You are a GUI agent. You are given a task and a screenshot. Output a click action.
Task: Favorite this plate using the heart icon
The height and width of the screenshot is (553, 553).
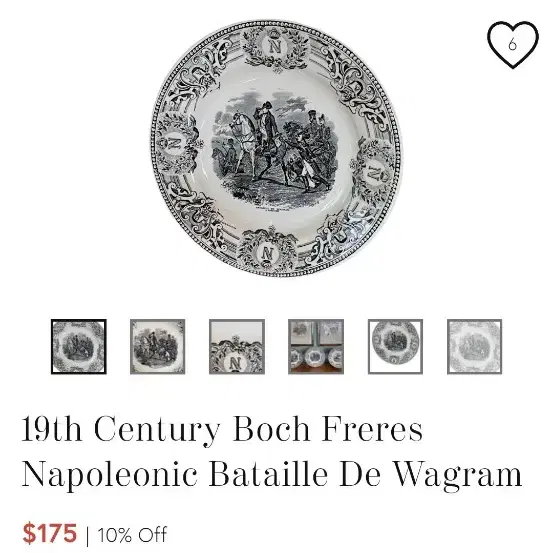coord(513,44)
